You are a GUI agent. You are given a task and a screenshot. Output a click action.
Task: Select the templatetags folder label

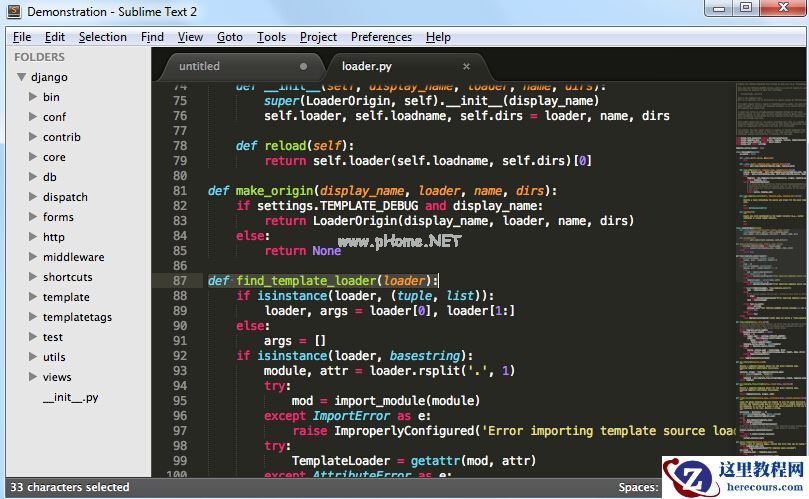click(x=77, y=317)
